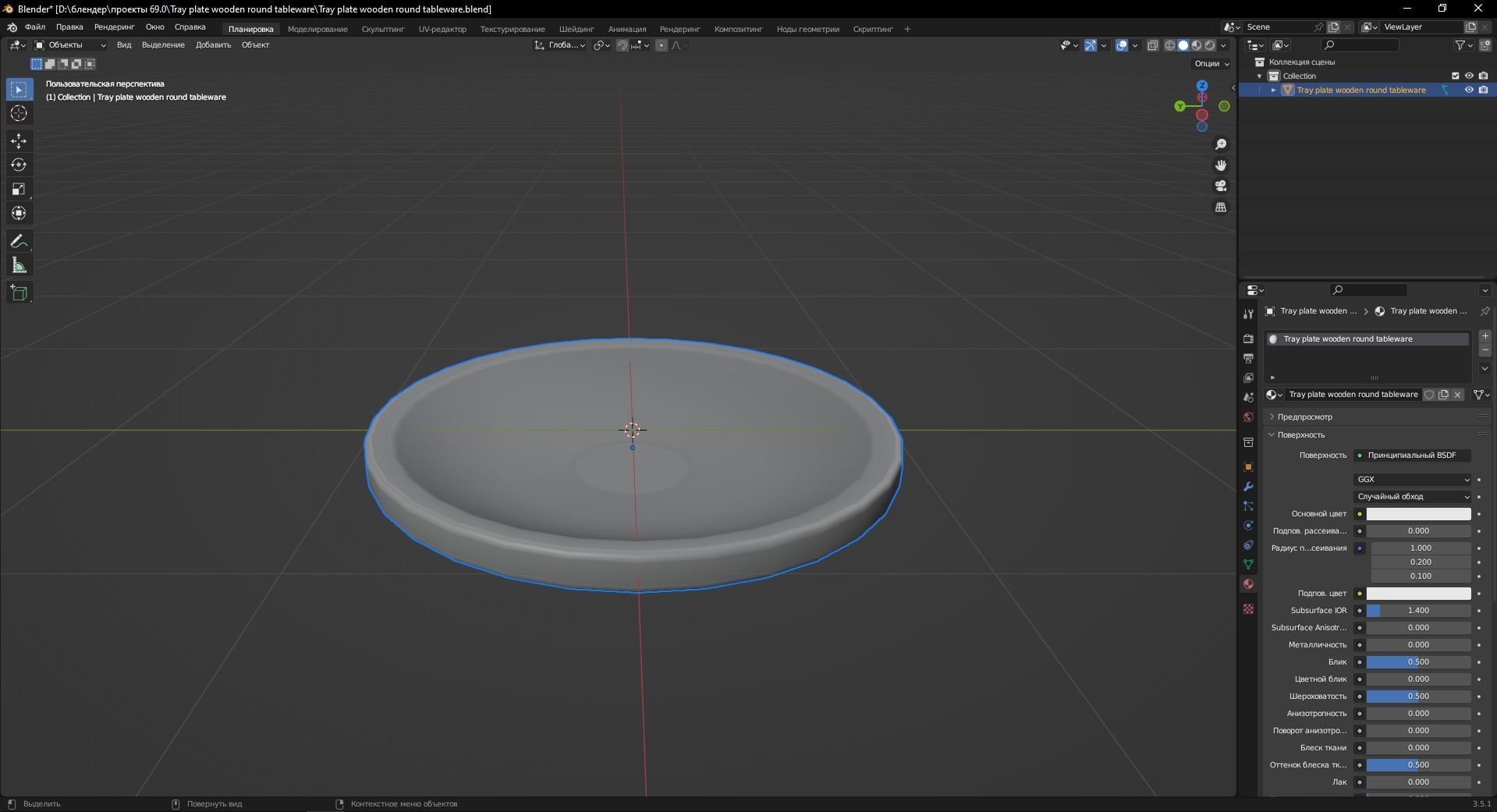1497x812 pixels.
Task: Click the "Основной цвет" base color swatch
Action: click(1418, 514)
